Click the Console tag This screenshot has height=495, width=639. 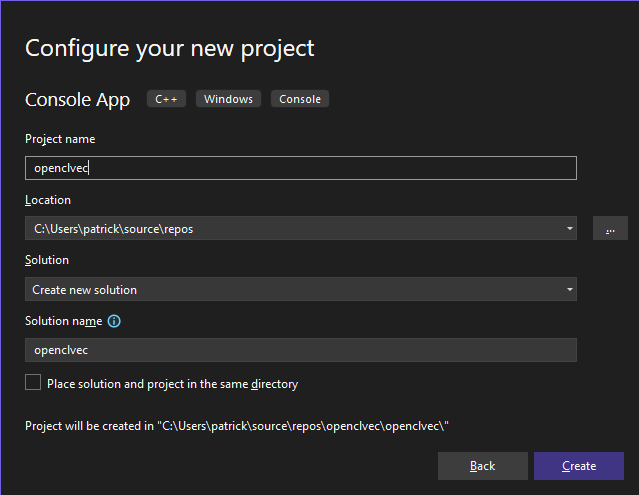(300, 99)
